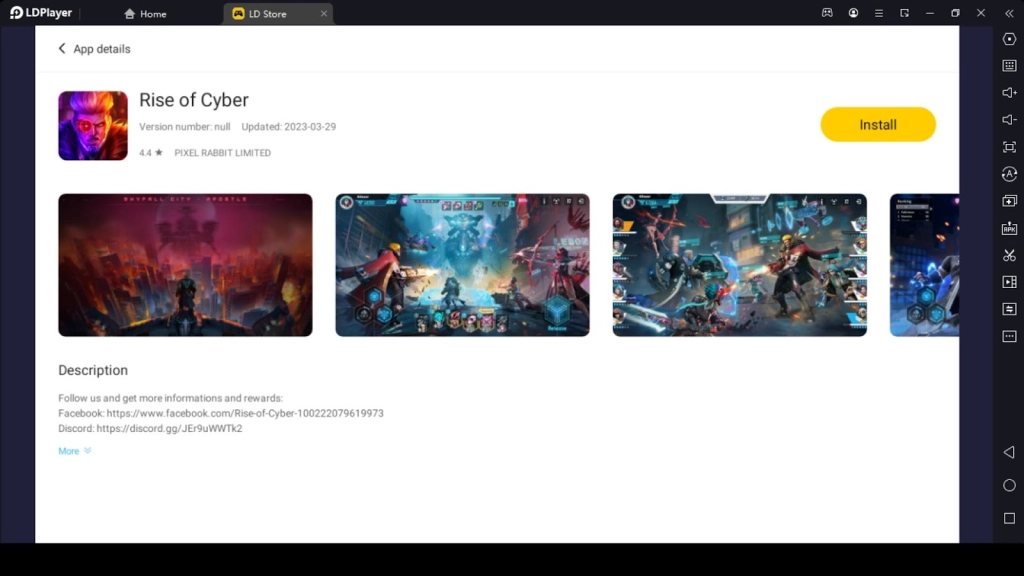
Task: Open your LDPlayer account profile
Action: [x=853, y=13]
